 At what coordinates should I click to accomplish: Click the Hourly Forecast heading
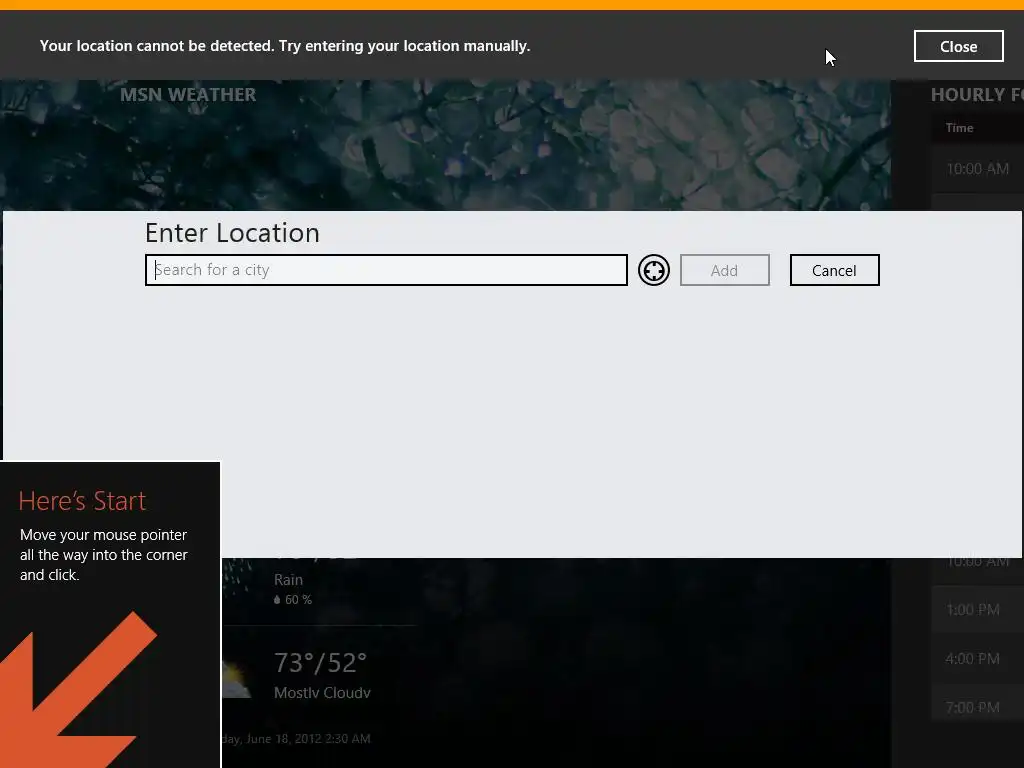977,95
